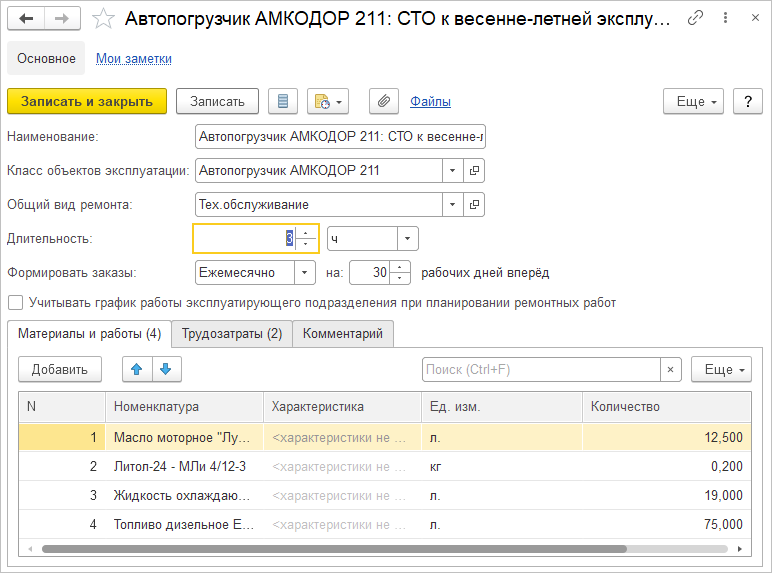Screen dimensions: 775x575
Task: Decrease Длительность with down spinner
Action: click(x=305, y=244)
